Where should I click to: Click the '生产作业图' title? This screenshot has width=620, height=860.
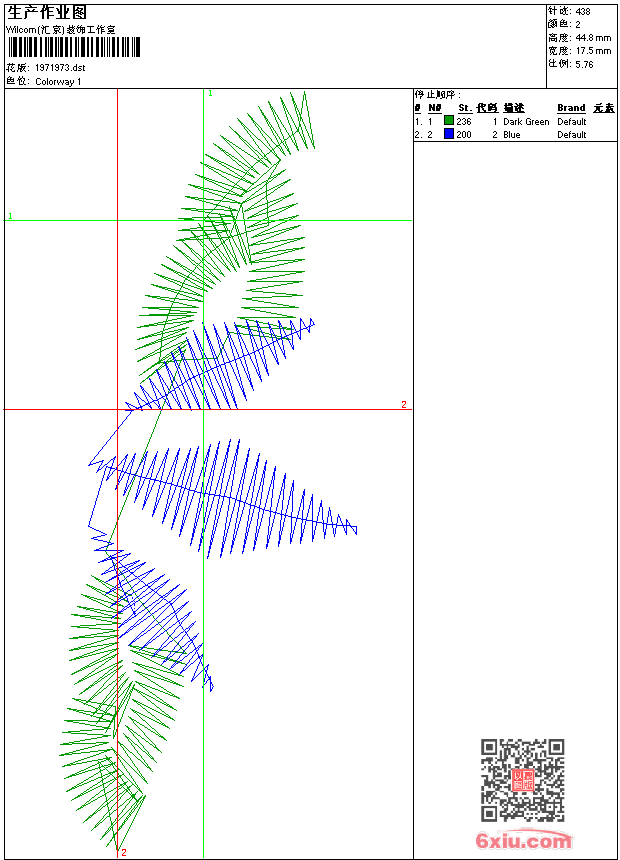pos(47,13)
